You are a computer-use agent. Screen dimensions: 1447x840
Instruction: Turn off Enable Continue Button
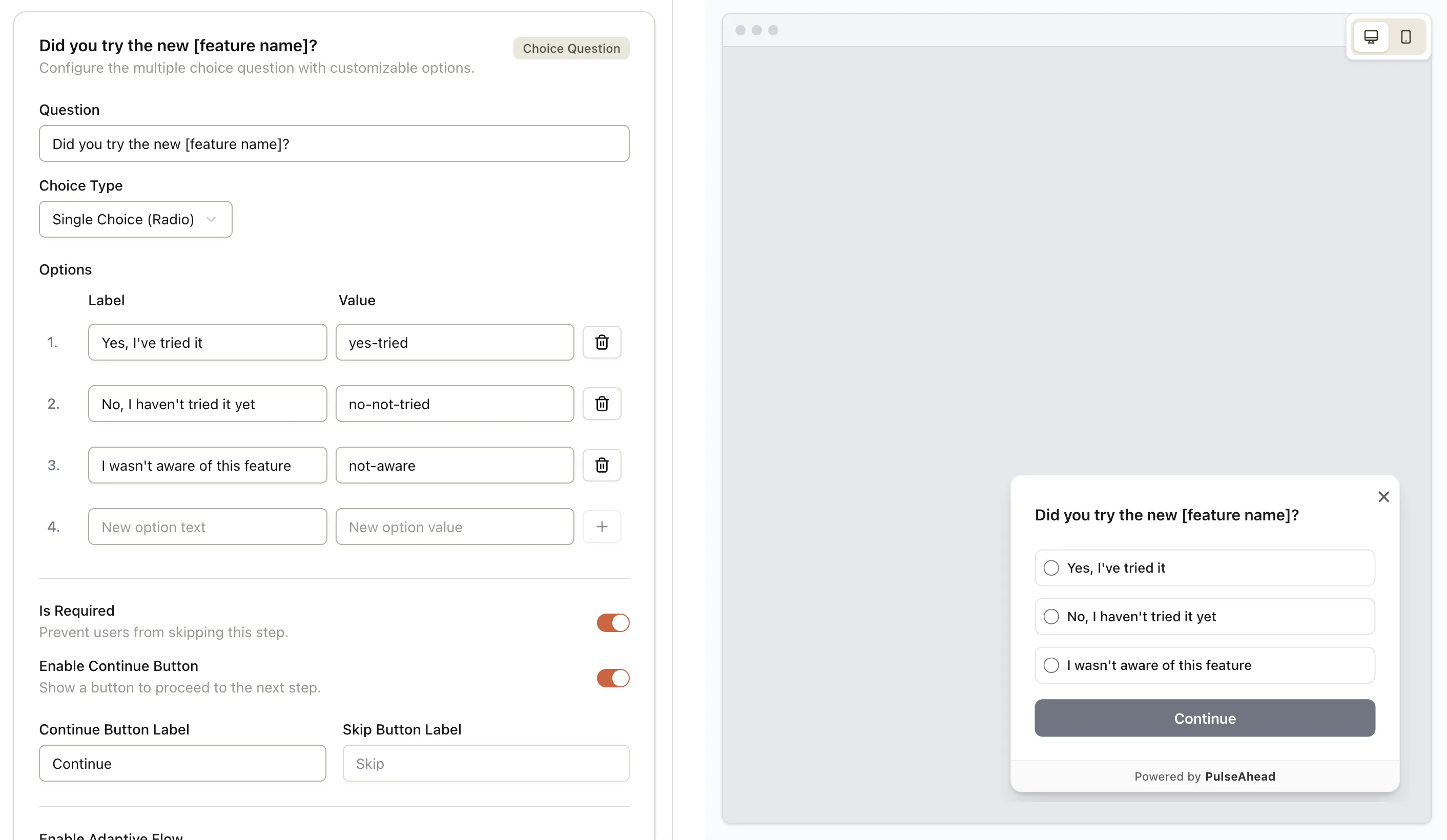(x=613, y=678)
